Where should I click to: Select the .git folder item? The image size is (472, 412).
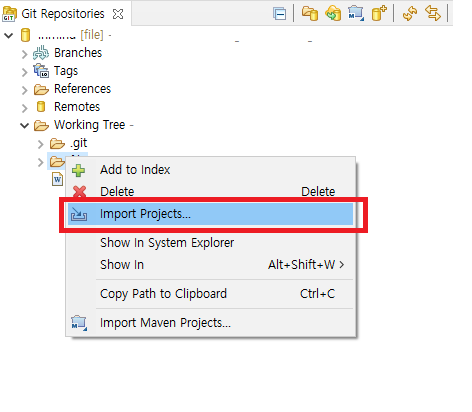[x=79, y=143]
